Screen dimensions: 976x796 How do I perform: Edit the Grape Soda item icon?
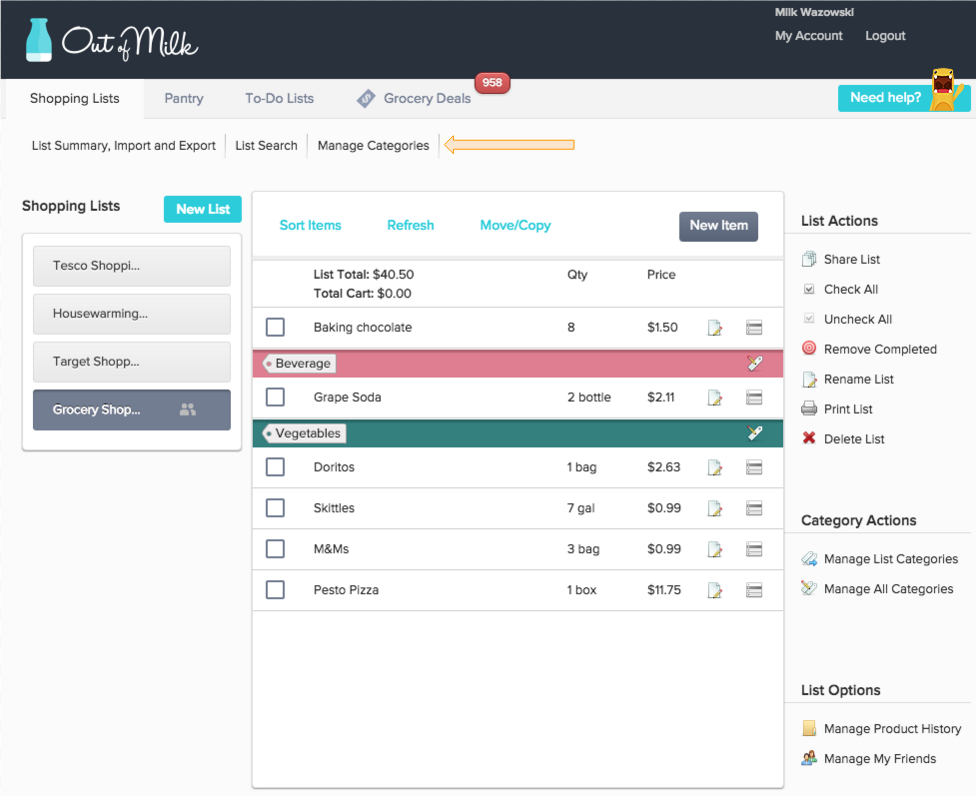pos(715,397)
